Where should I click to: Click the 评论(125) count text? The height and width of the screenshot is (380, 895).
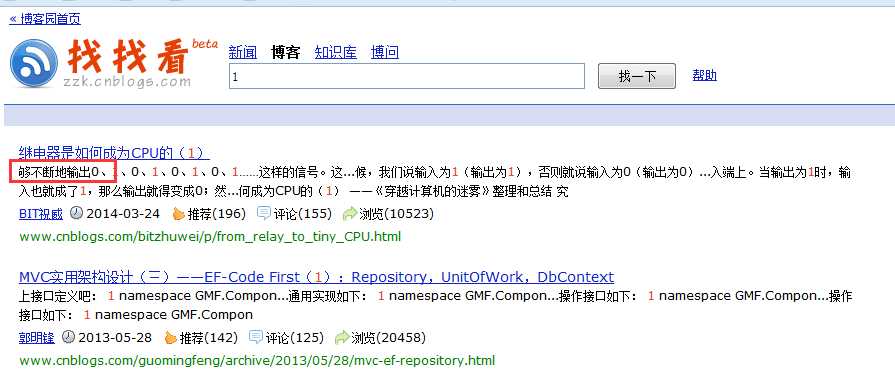pyautogui.click(x=295, y=338)
